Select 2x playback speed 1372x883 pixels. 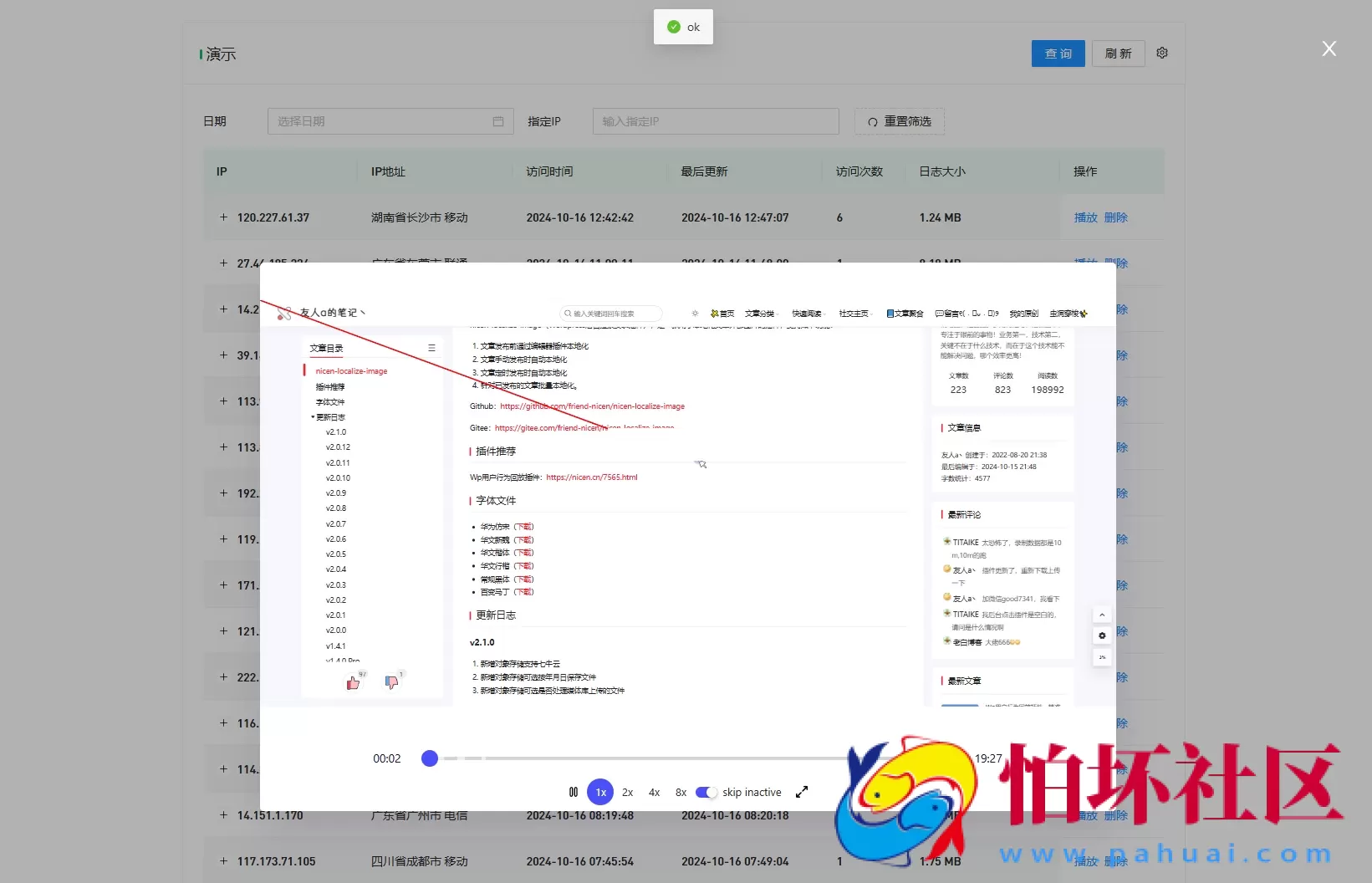click(x=627, y=792)
